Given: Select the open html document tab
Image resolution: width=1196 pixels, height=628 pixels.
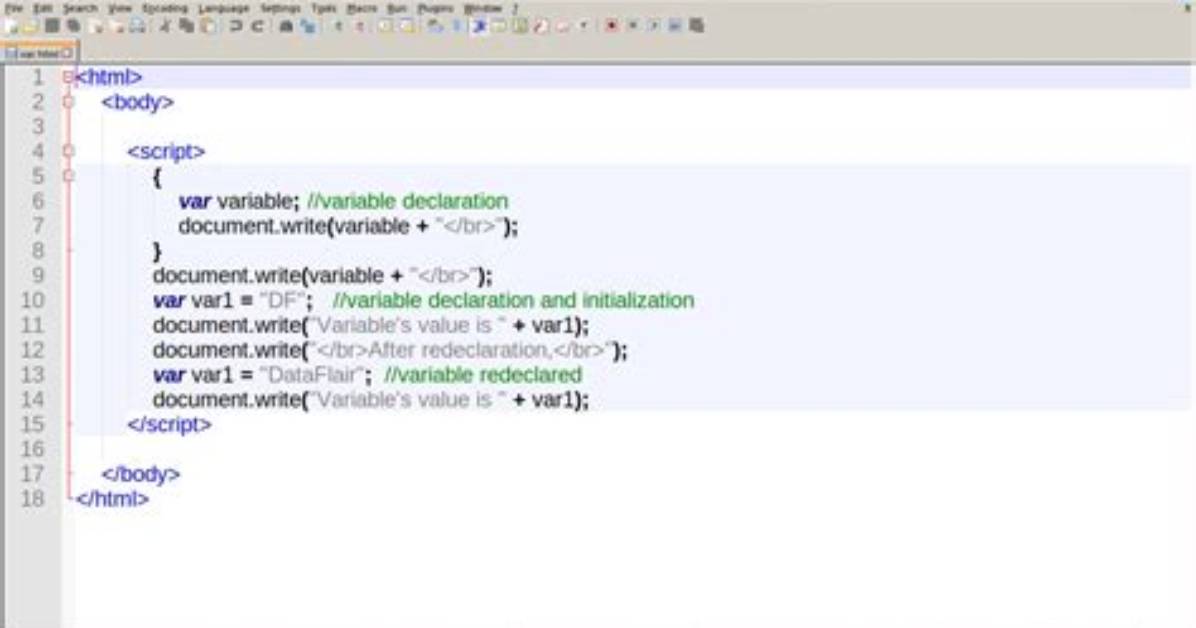Looking at the screenshot, I should (38, 53).
